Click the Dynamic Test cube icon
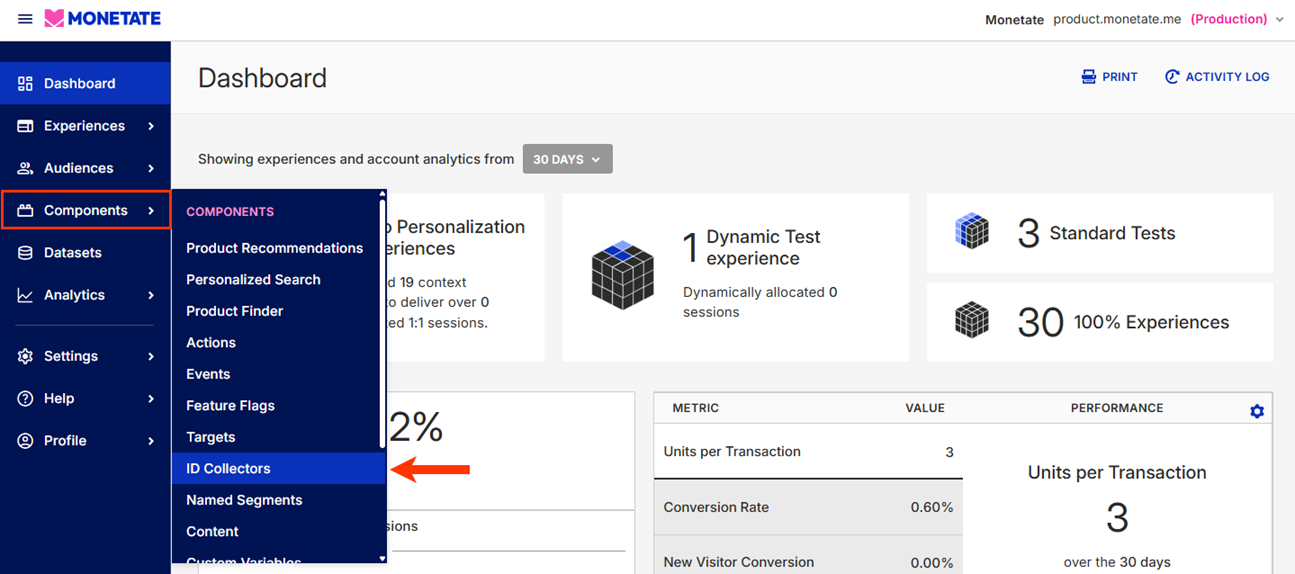1295x574 pixels. (x=622, y=274)
